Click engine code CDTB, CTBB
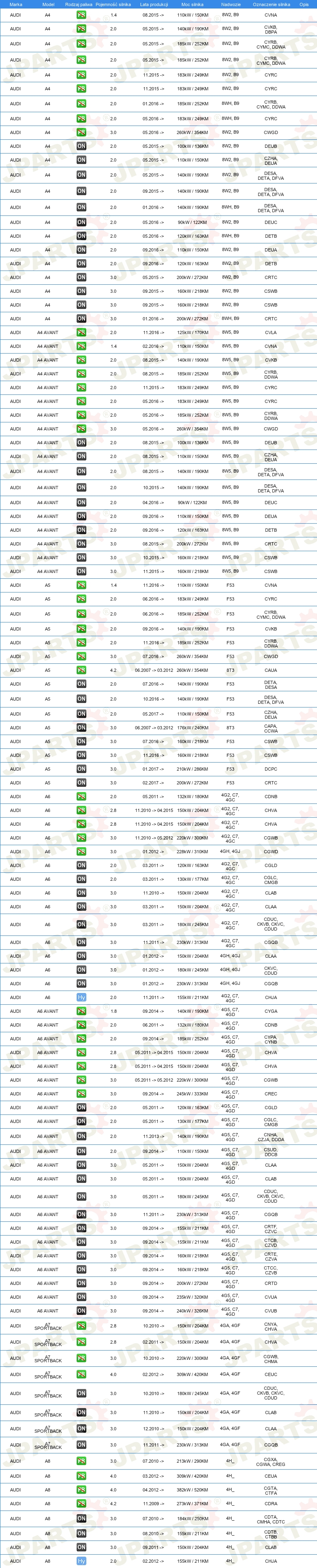 271,1534
